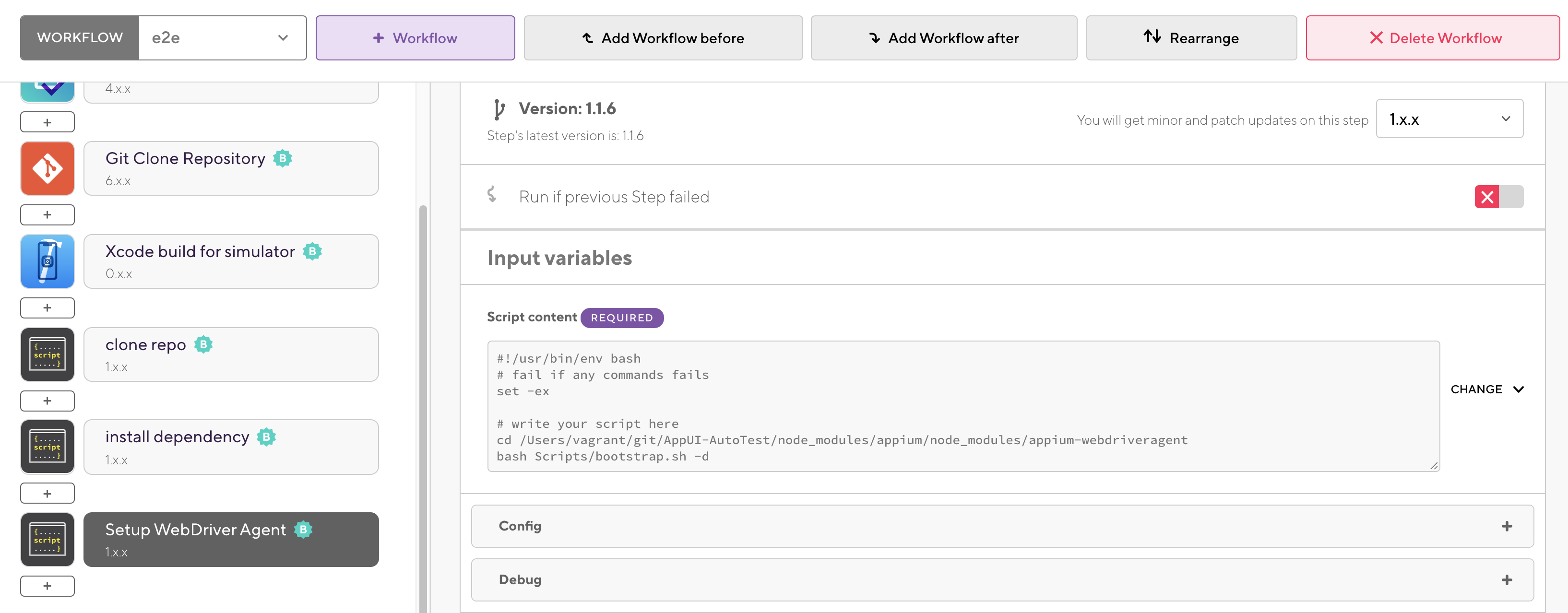Click the Git Clone Repository step icon
The image size is (1568, 613).
click(48, 169)
